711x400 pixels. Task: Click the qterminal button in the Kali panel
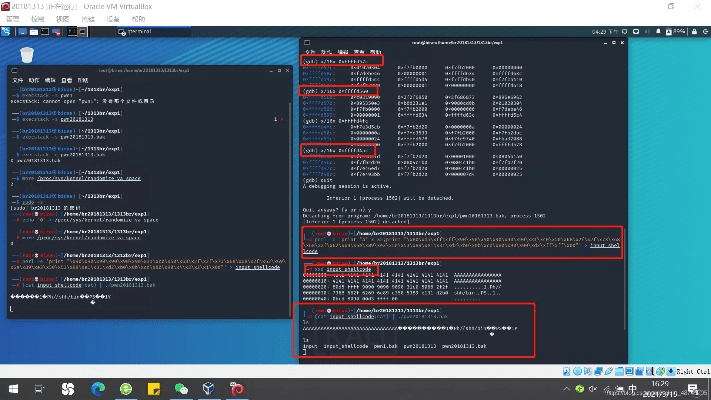[x=135, y=30]
